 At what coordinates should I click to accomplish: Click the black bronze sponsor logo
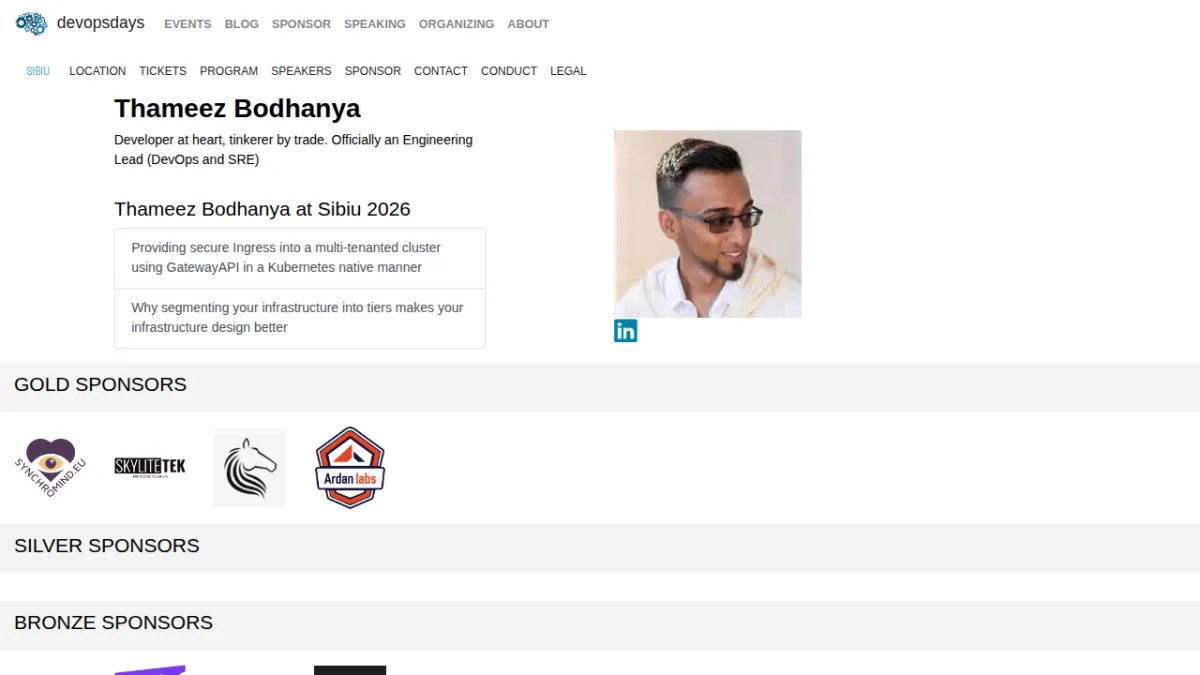(x=350, y=670)
